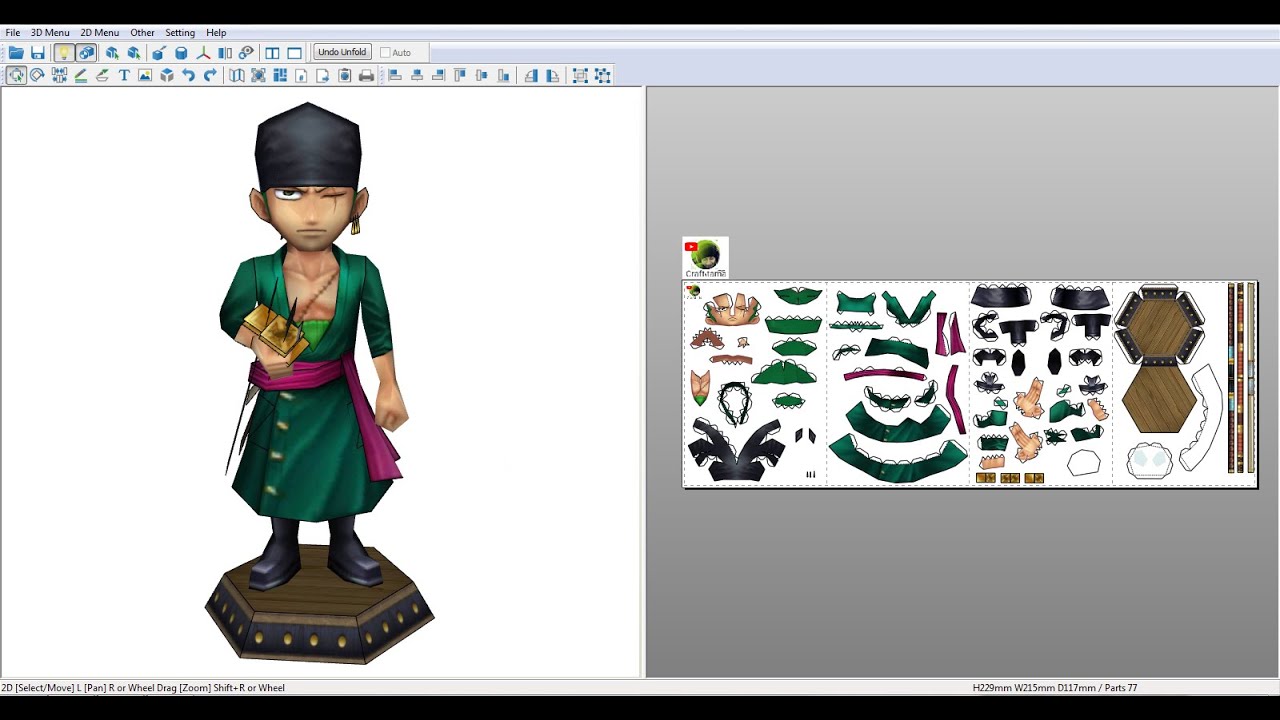
Task: Select the Join/Disjoin faces tool
Action: click(x=60, y=76)
